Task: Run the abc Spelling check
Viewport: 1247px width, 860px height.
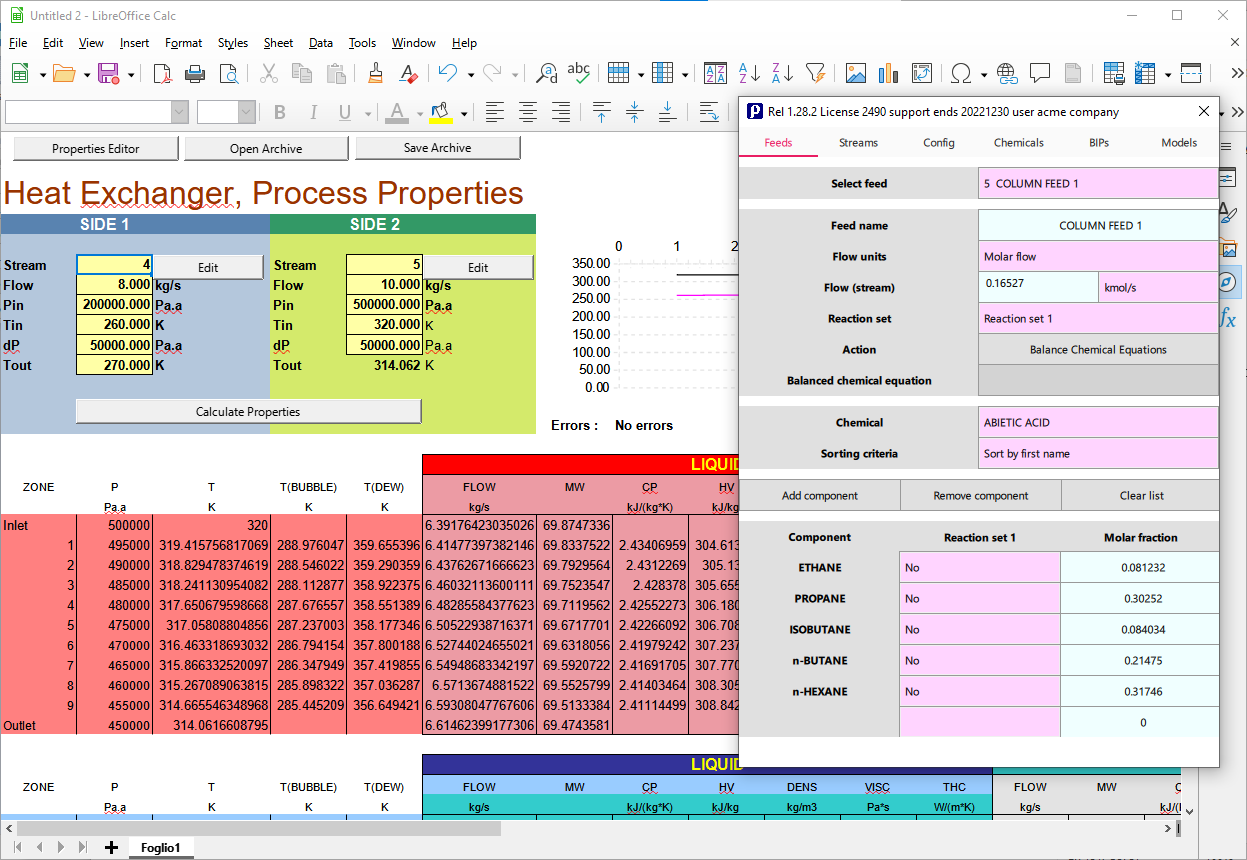Action: (x=578, y=73)
